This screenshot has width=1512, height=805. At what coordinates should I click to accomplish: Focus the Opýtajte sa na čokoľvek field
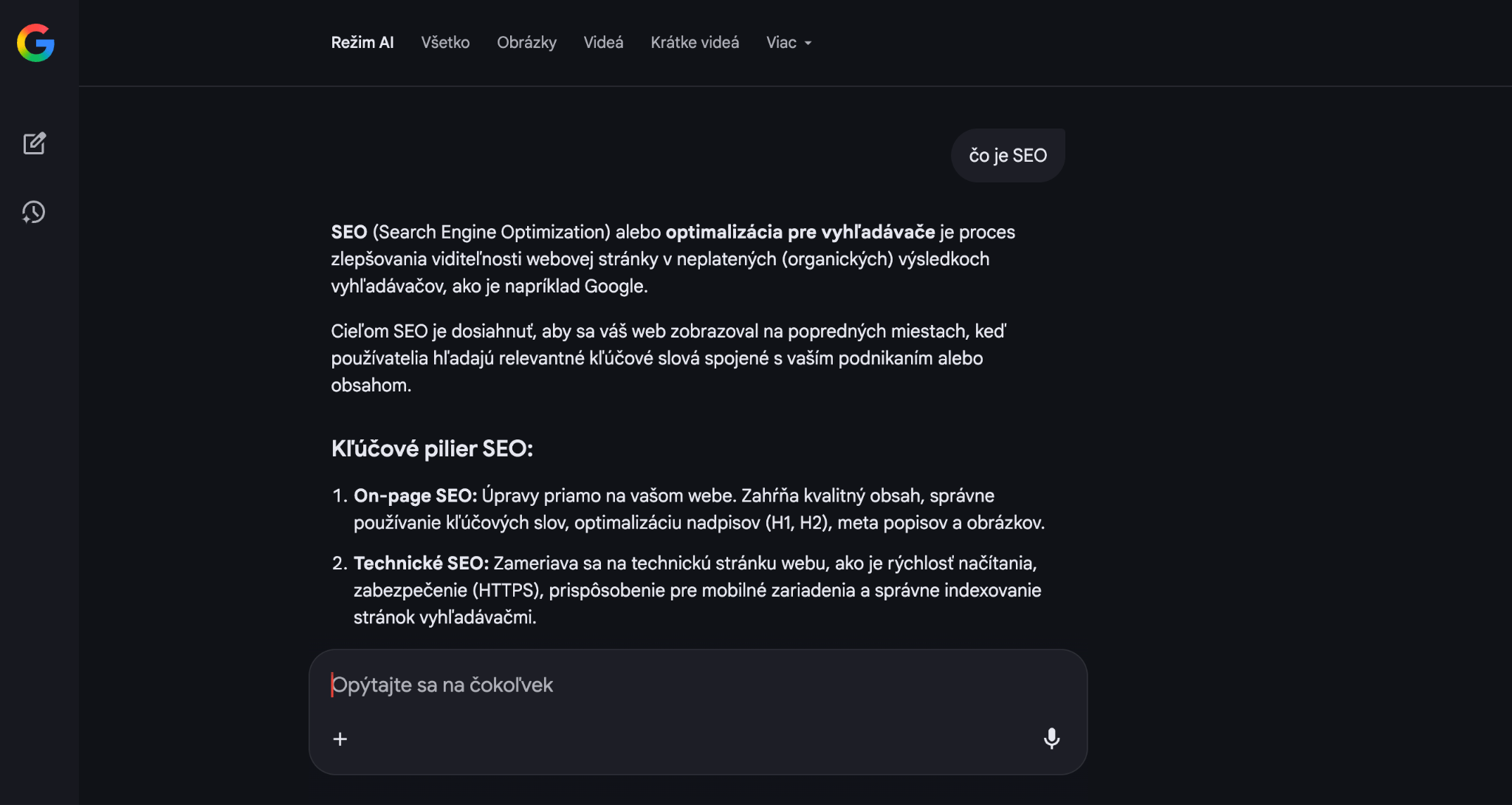[x=664, y=685]
